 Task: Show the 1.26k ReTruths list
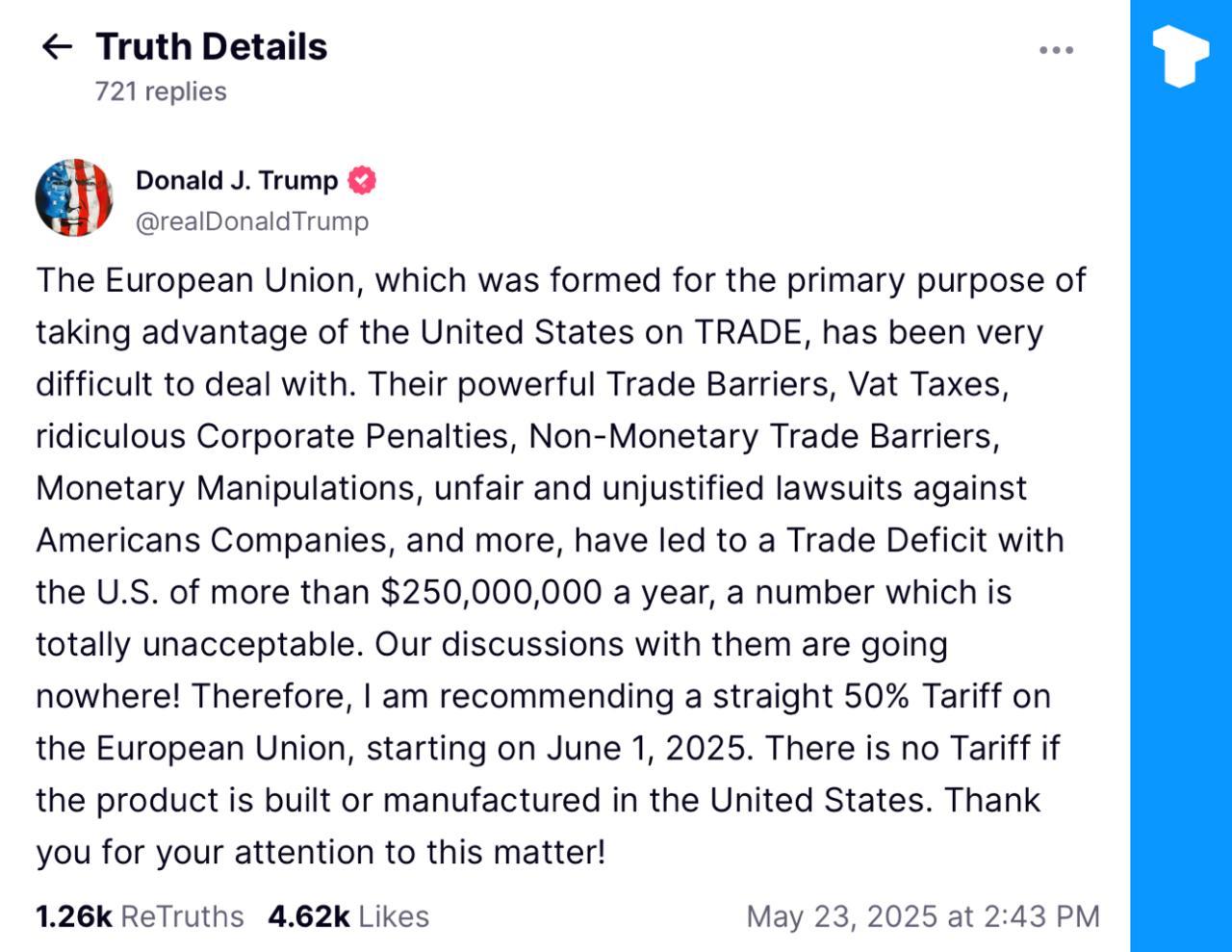[x=140, y=916]
